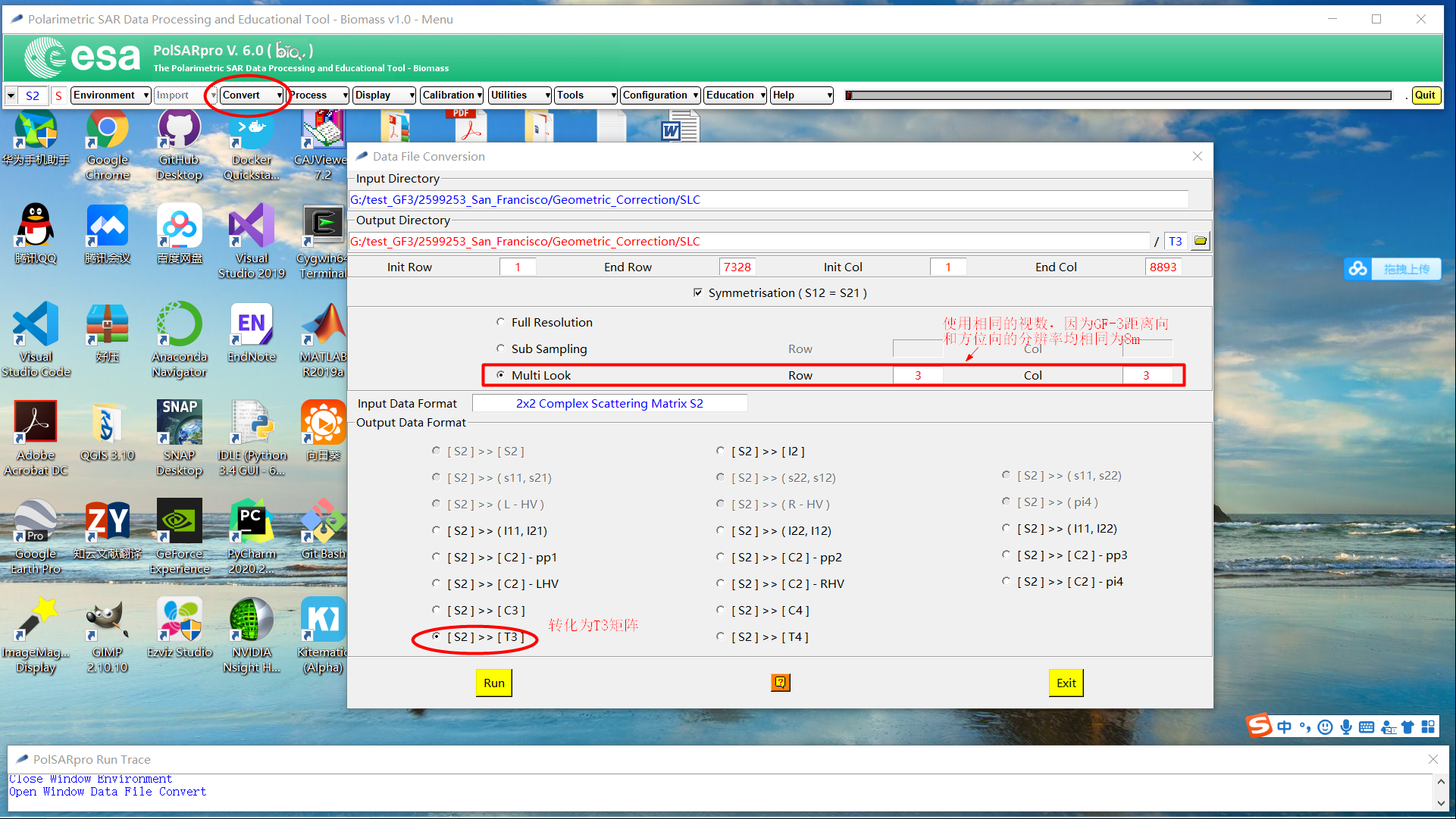Click the Run button
1456x819 pixels.
click(493, 682)
